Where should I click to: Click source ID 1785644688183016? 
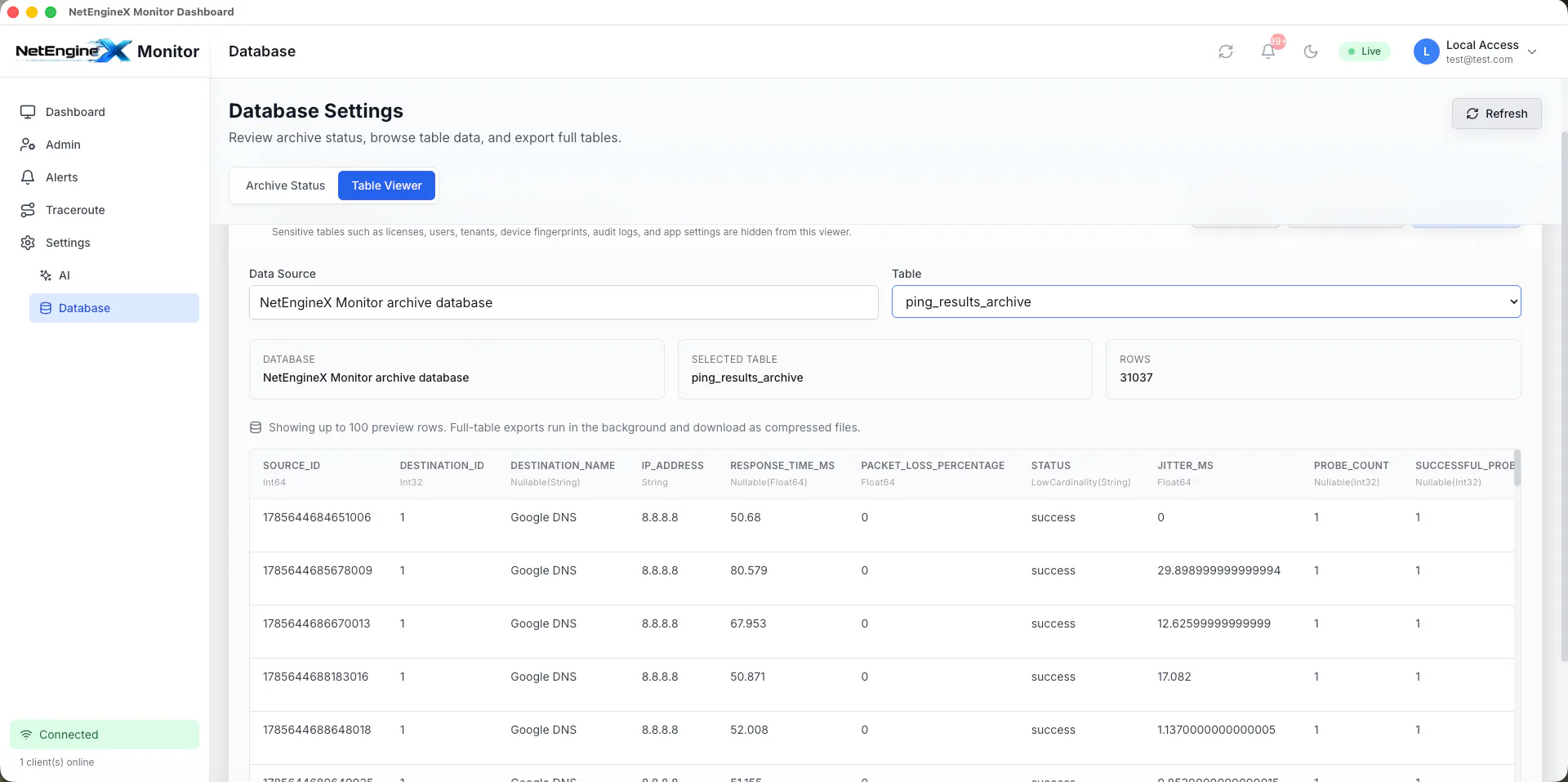pos(316,677)
